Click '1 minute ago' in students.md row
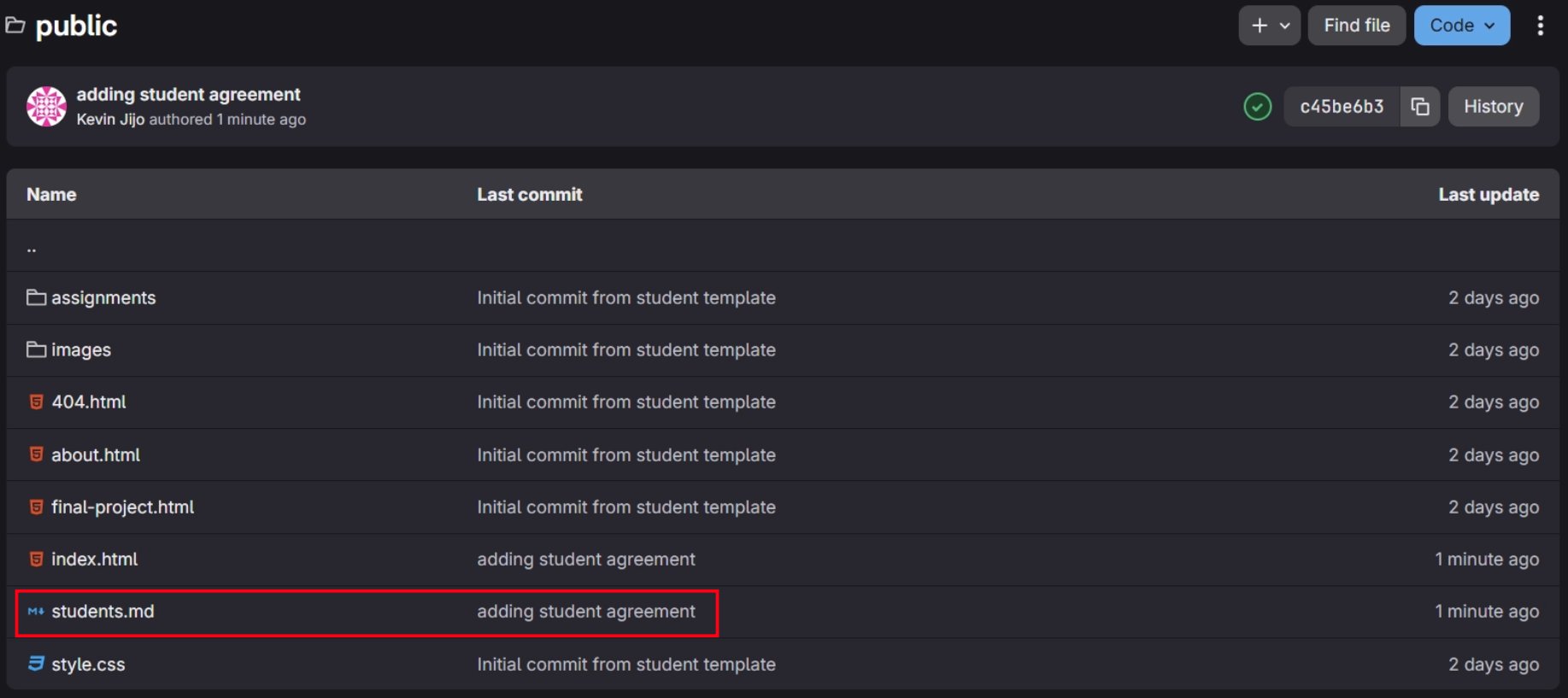 [x=1487, y=612]
